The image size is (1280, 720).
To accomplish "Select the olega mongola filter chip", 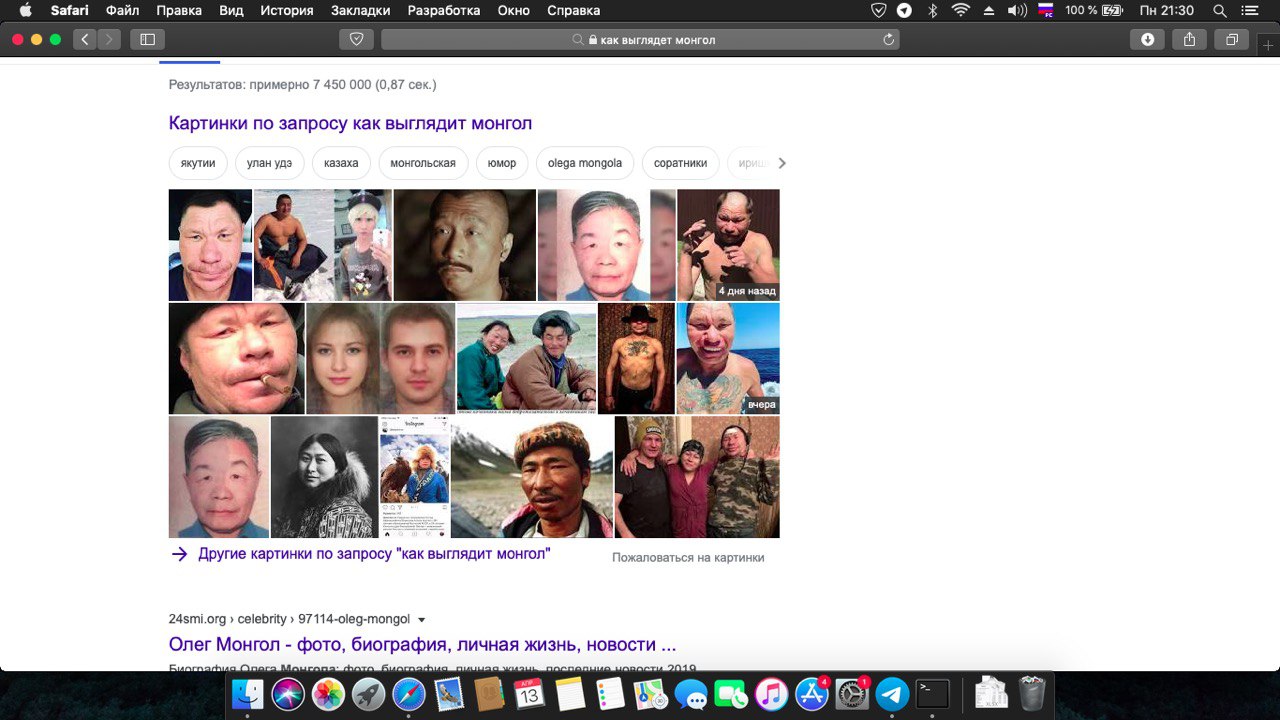I will pos(585,163).
